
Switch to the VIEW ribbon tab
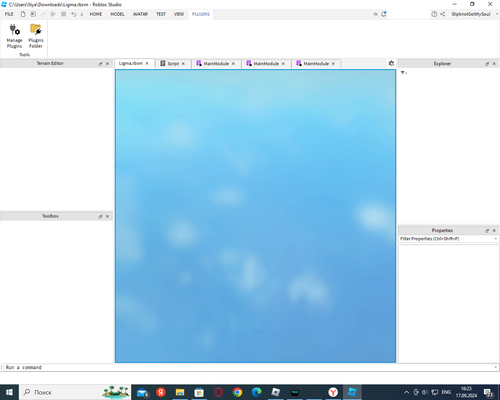point(179,14)
